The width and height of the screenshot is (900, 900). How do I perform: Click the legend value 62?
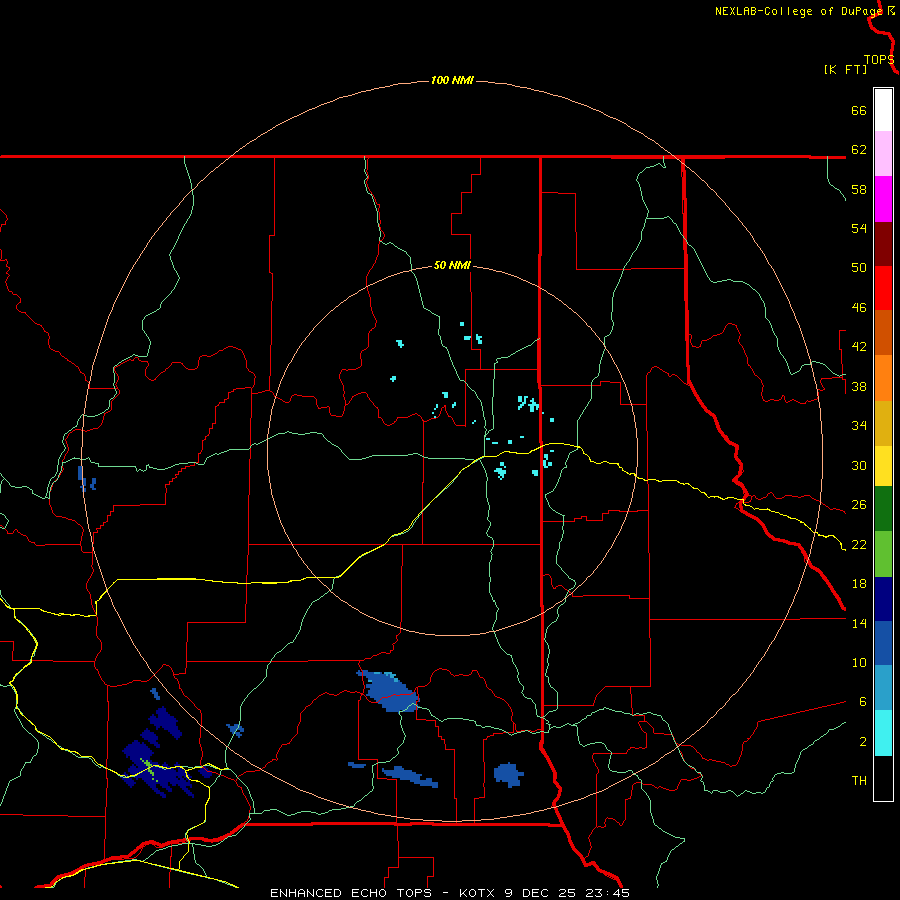point(859,150)
